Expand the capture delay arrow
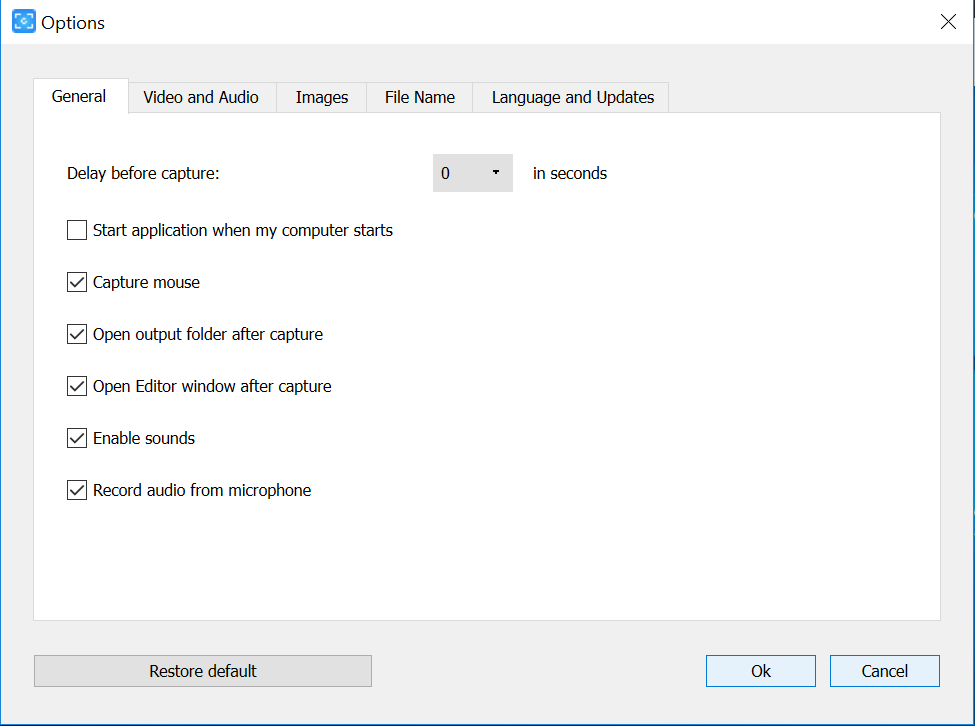The height and width of the screenshot is (726, 975). point(495,173)
